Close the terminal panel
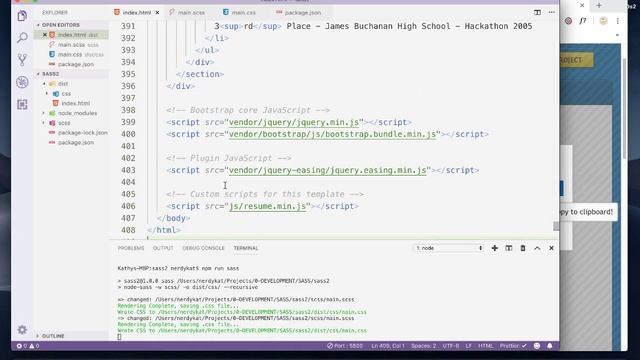 [551, 248]
